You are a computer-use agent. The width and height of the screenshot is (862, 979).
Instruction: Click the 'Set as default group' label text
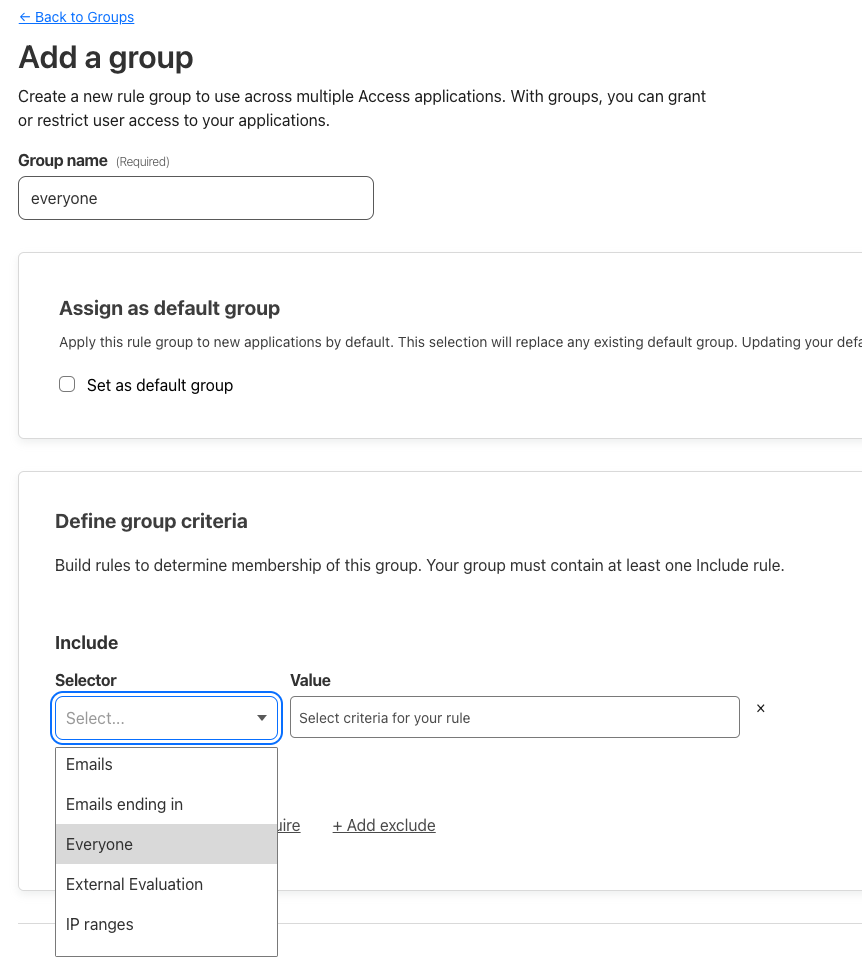tap(160, 385)
